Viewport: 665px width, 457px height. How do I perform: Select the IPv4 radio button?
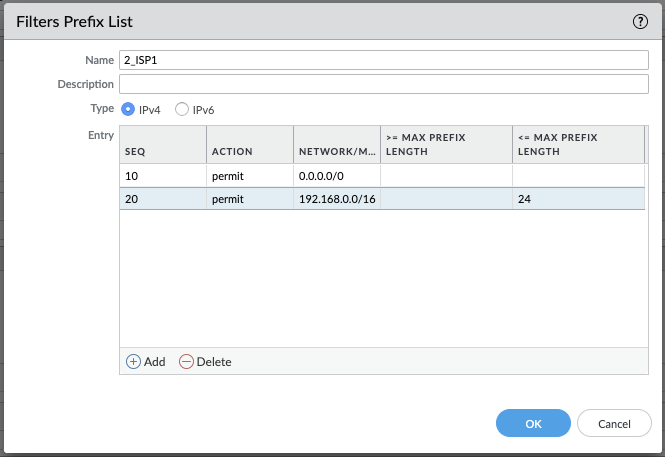(128, 109)
